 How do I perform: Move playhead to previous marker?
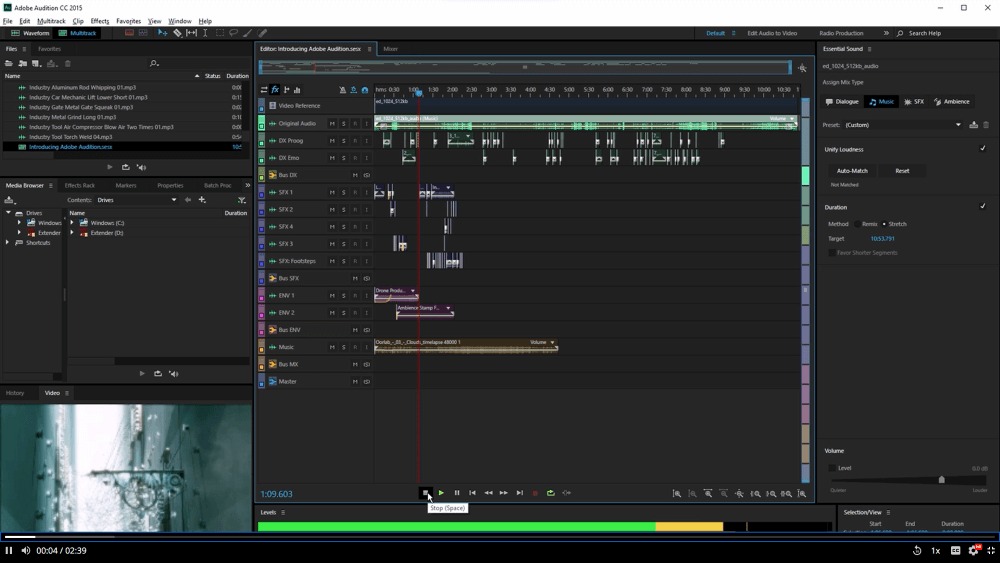(x=472, y=493)
